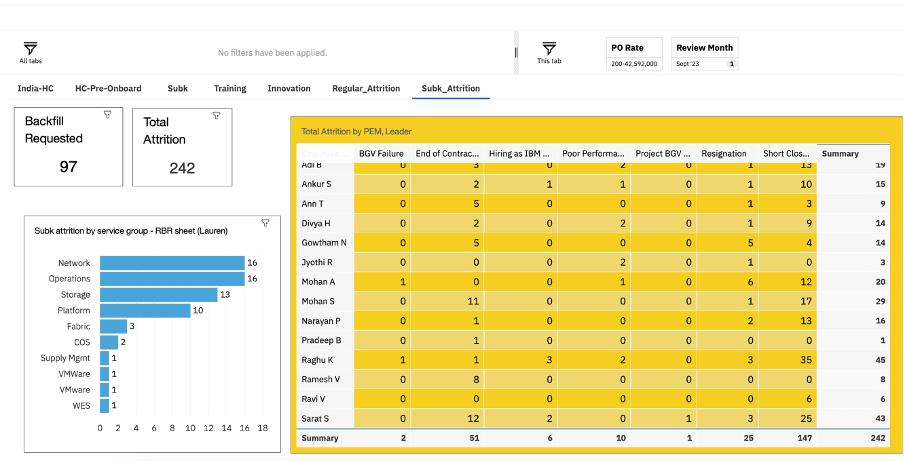
Task: Switch to the Subk tab
Action: pyautogui.click(x=178, y=88)
